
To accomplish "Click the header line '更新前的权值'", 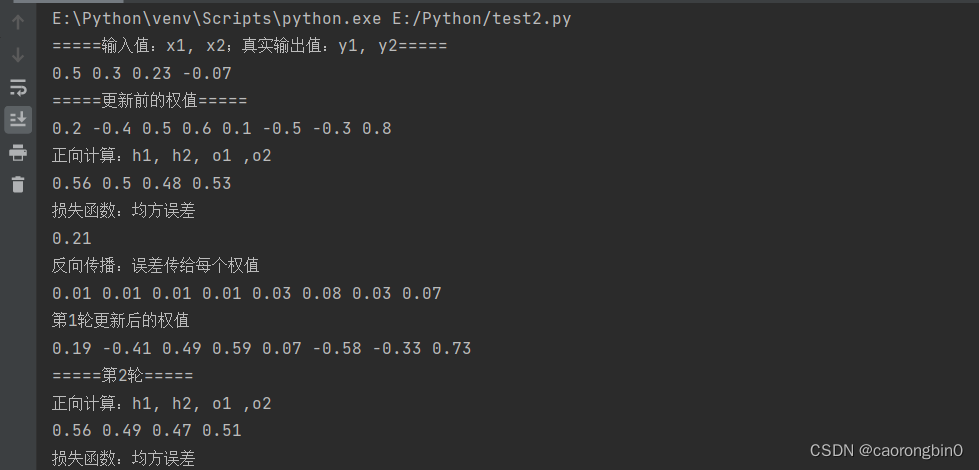I will [150, 101].
